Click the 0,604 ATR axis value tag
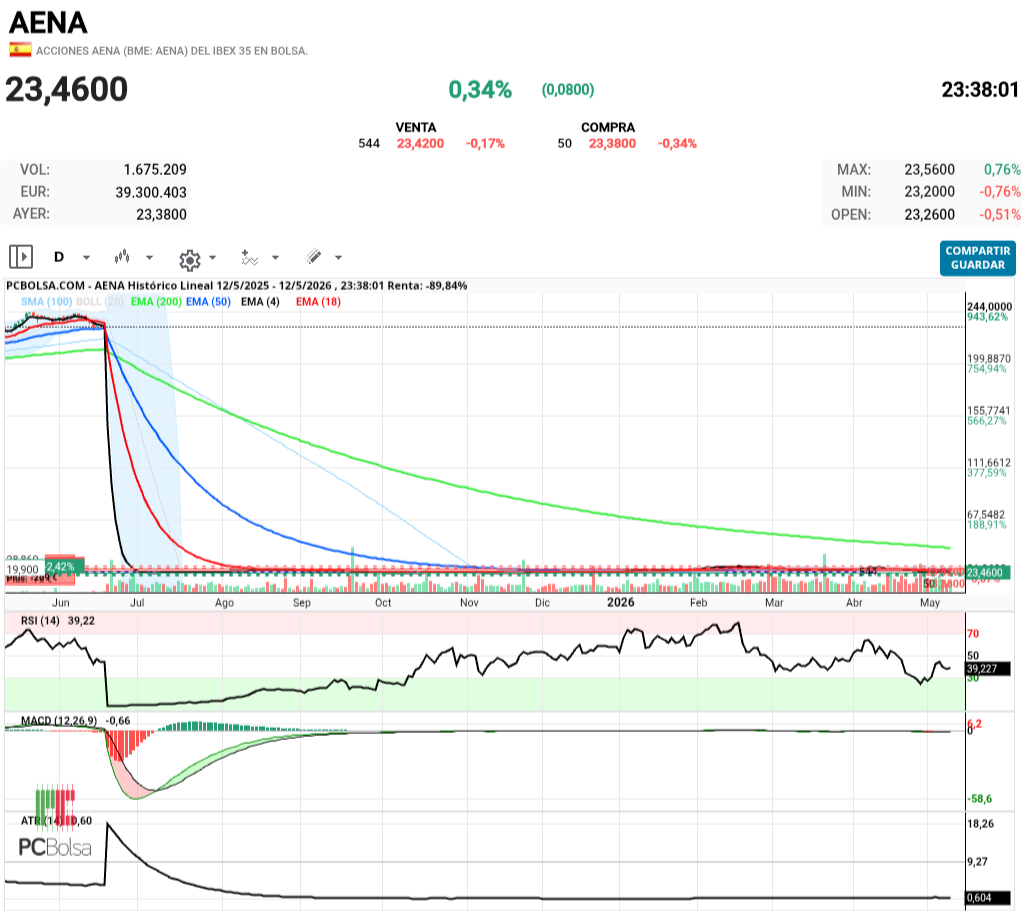1026x911 pixels. click(x=988, y=898)
